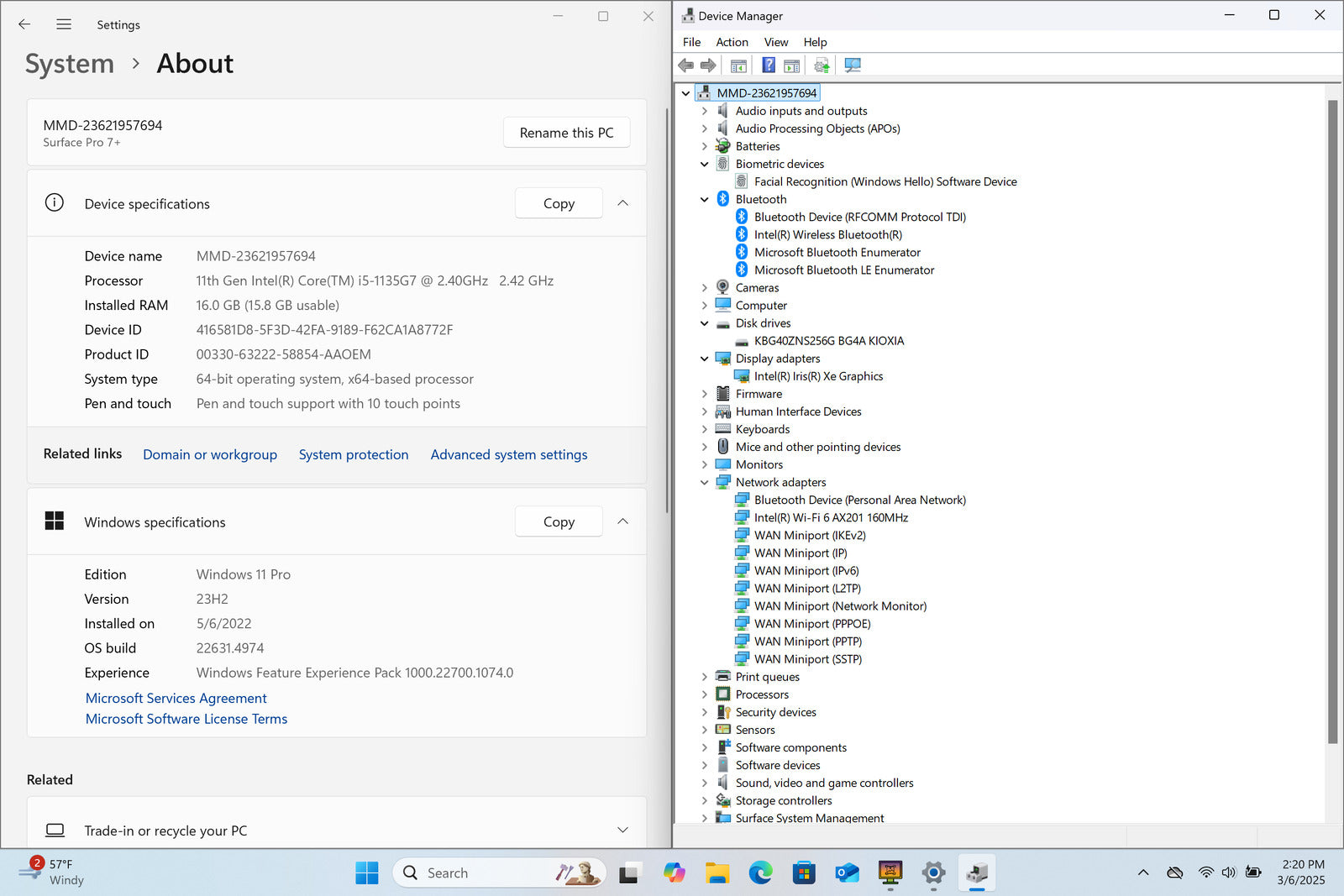Open the System protection link

tap(354, 454)
